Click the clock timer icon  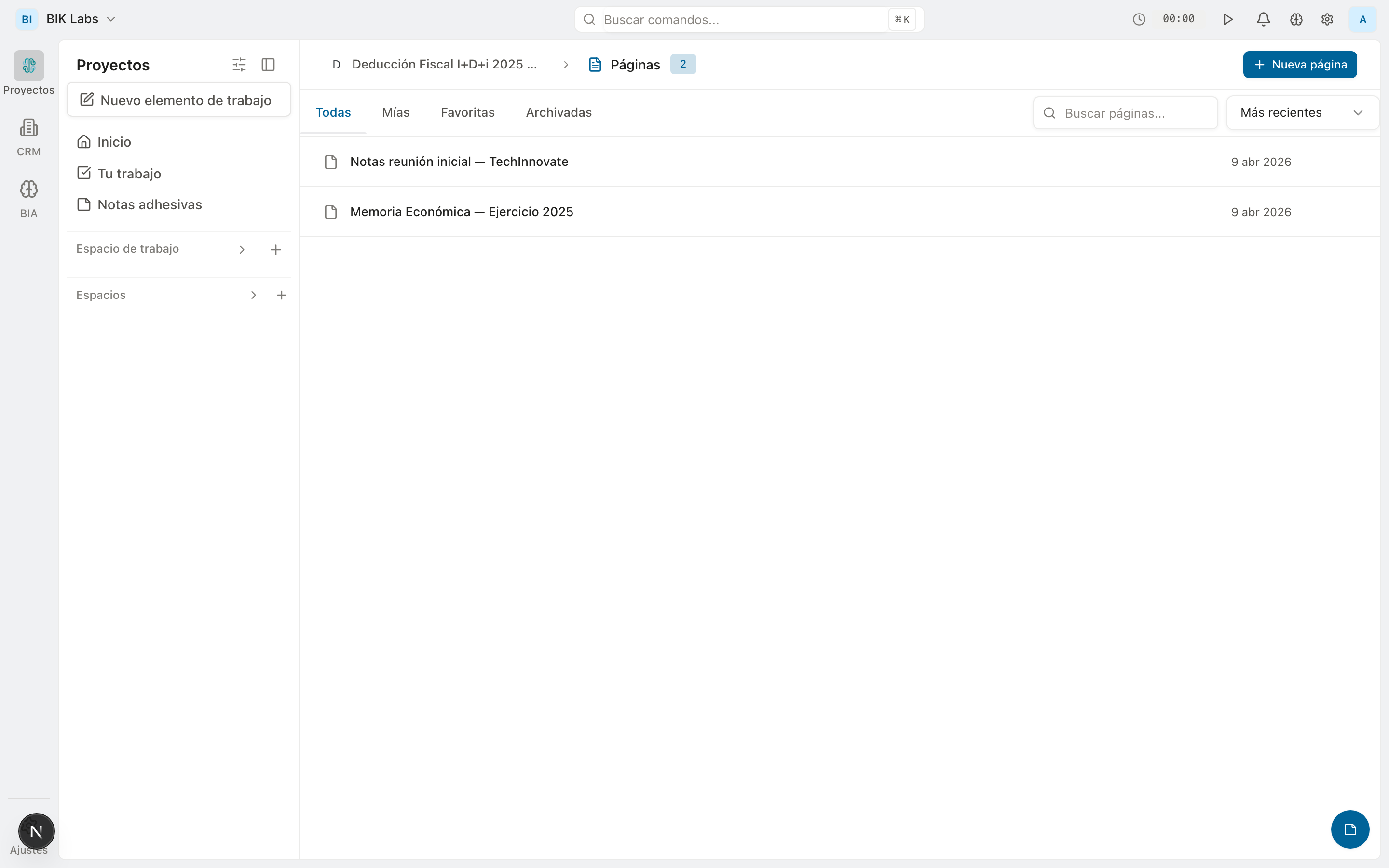[x=1139, y=19]
